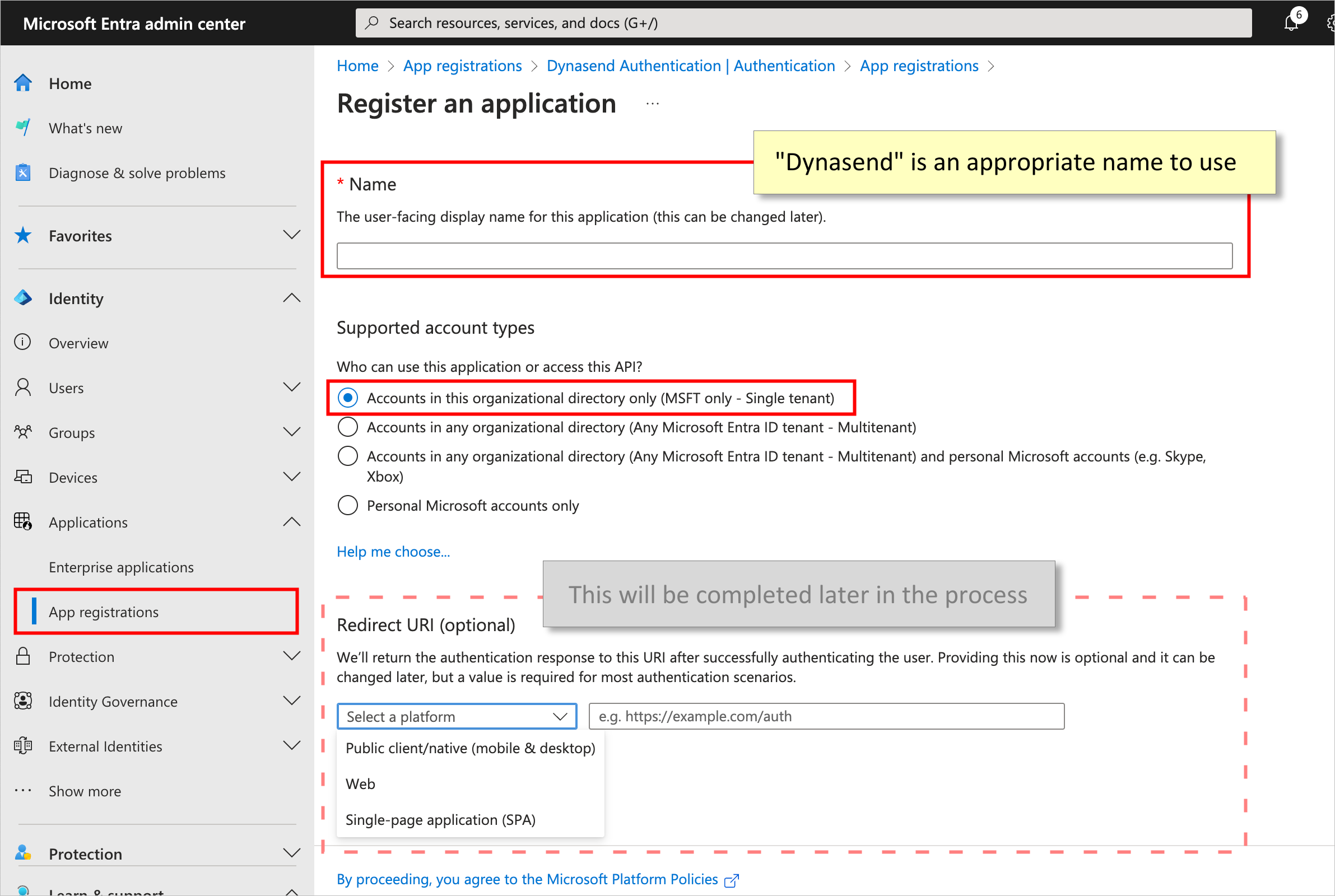This screenshot has width=1335, height=896.
Task: Click the Diagnose & solve problems icon
Action: [x=23, y=172]
